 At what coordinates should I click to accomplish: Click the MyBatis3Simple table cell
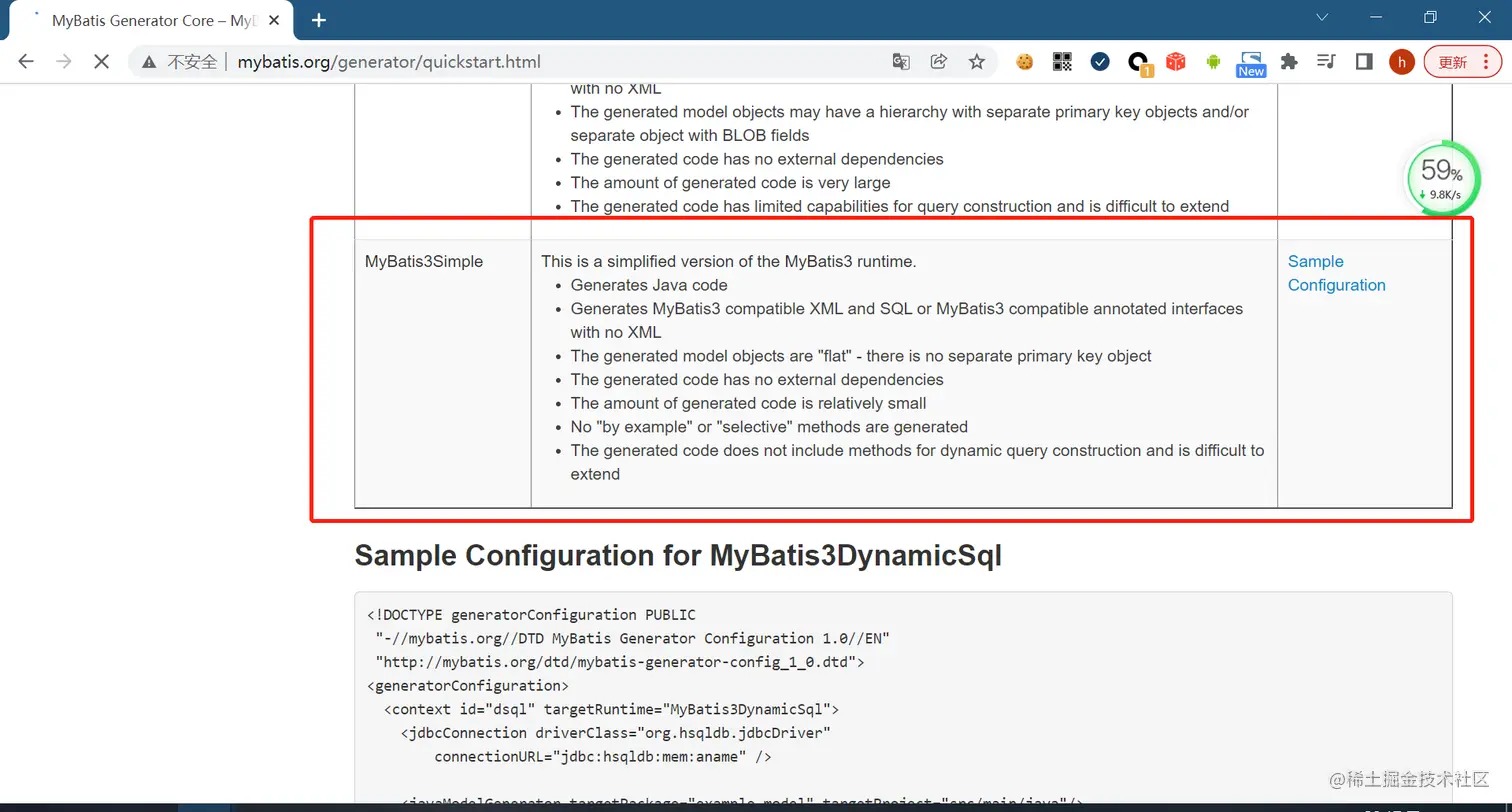(x=443, y=373)
